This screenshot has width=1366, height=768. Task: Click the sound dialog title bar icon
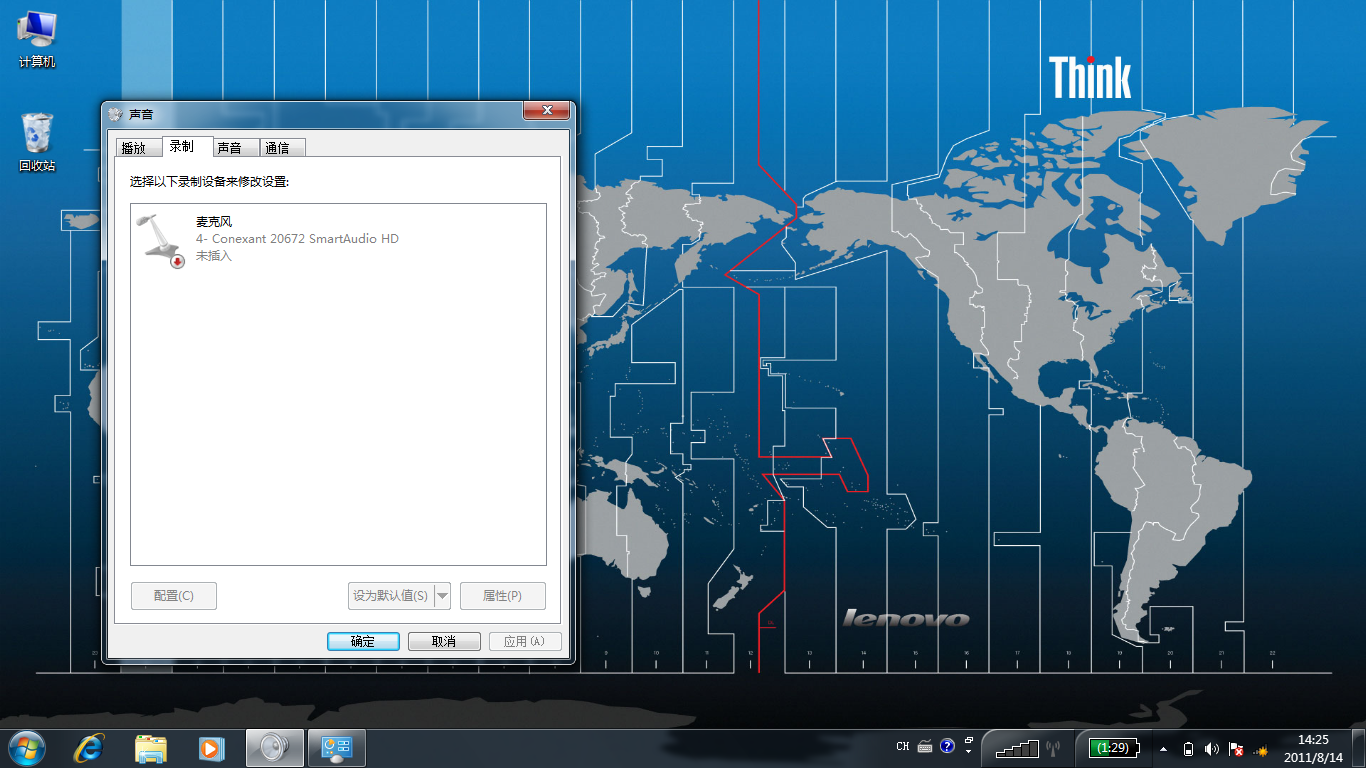(116, 114)
